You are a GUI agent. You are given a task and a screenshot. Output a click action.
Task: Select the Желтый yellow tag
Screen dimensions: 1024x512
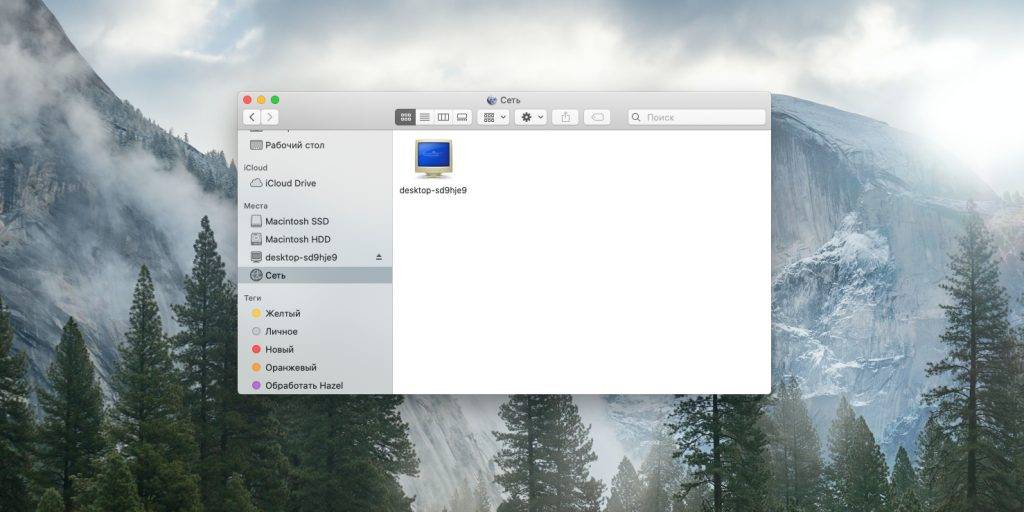pyautogui.click(x=282, y=313)
